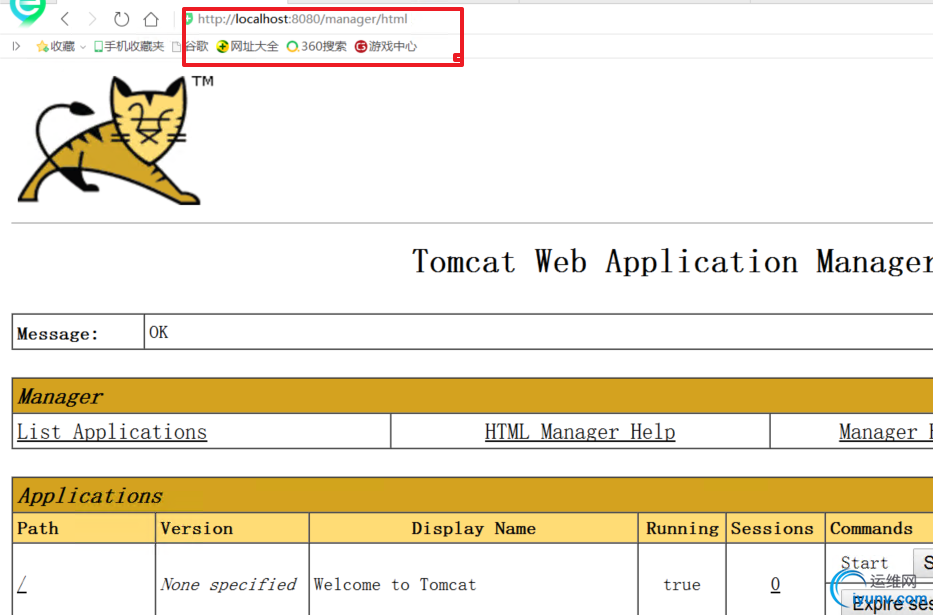The height and width of the screenshot is (615, 933).
Task: Go to browser home page icon
Action: point(151,20)
